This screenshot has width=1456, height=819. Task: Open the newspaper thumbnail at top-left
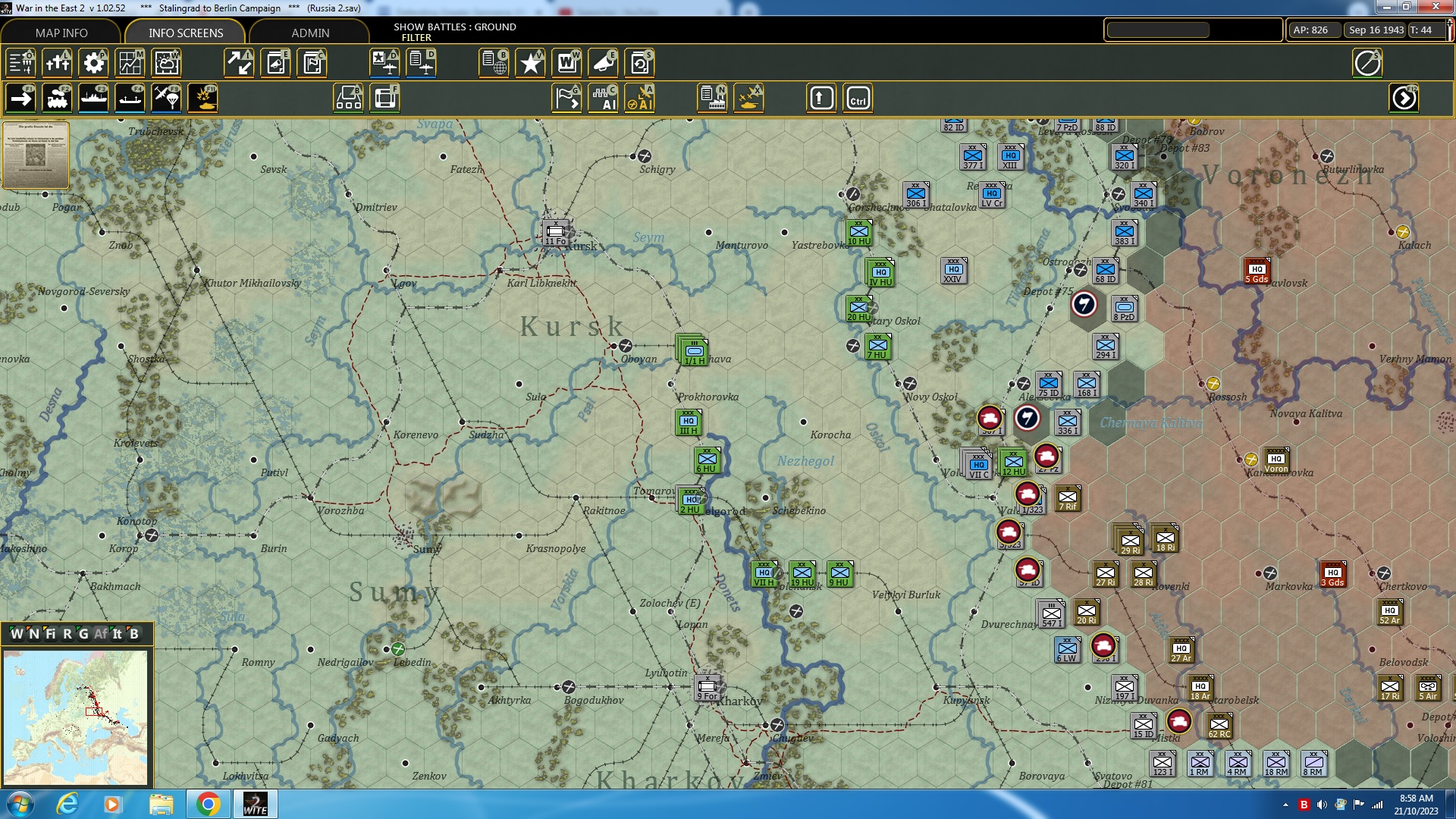(x=36, y=155)
